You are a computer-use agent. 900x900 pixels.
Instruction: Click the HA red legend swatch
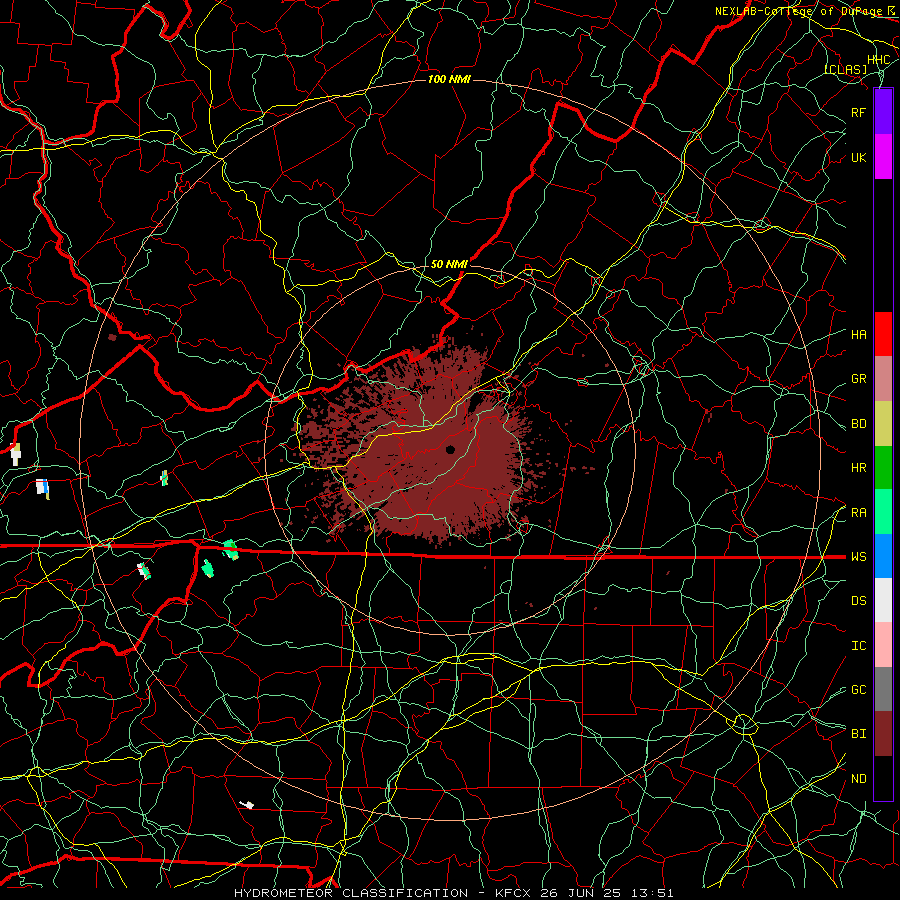tap(883, 334)
